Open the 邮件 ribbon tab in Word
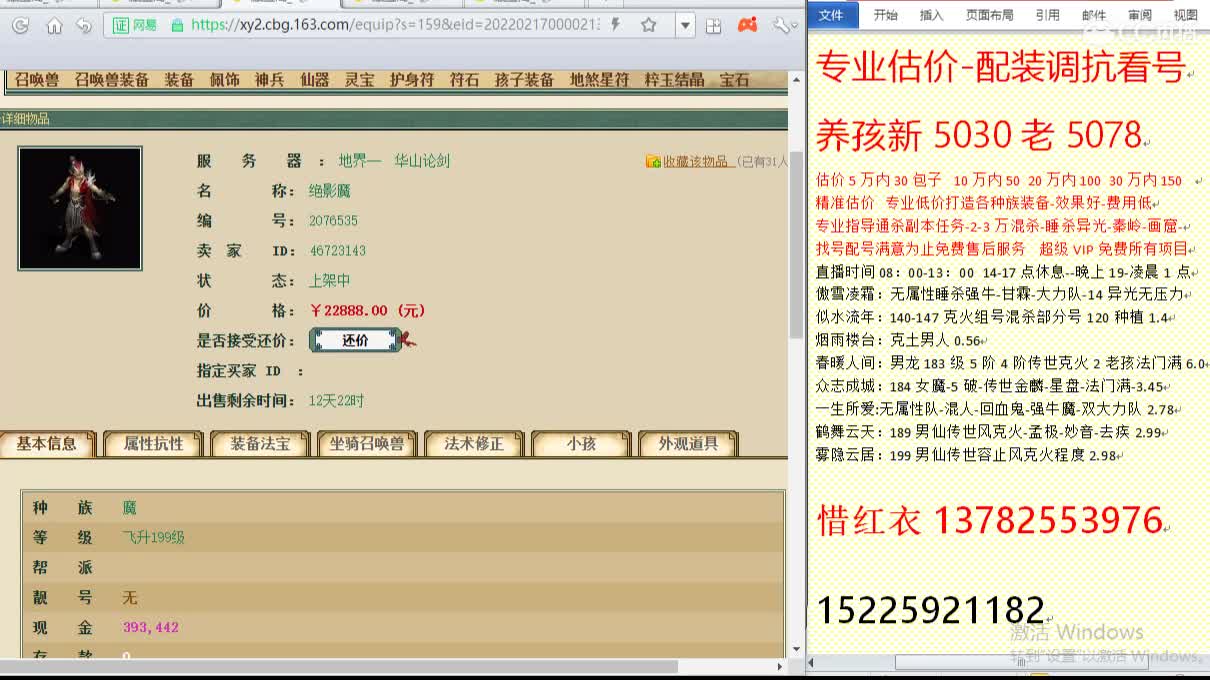This screenshot has width=1210, height=680. click(1094, 15)
